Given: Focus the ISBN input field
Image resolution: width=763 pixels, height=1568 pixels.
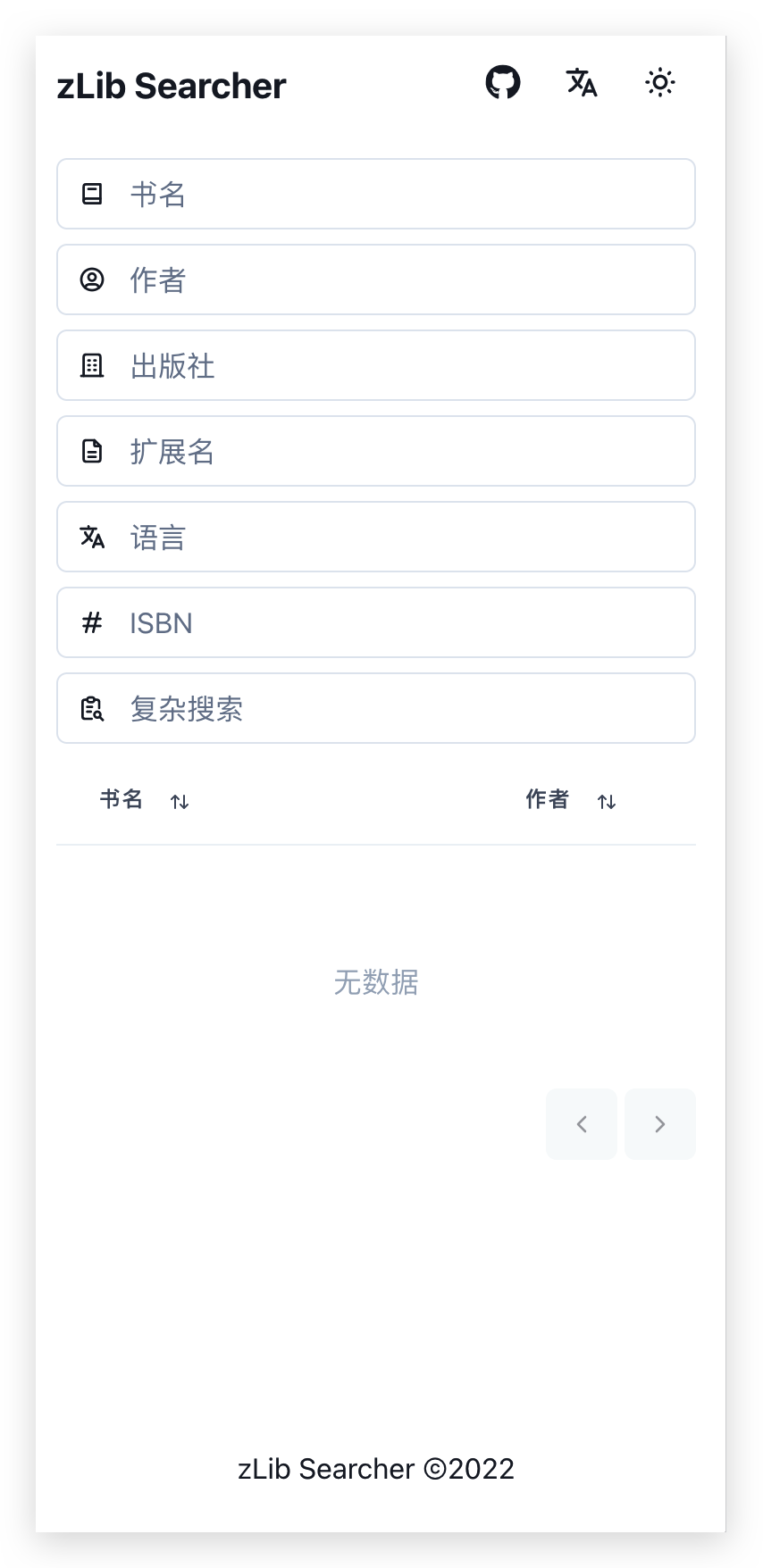Looking at the screenshot, I should click(376, 622).
